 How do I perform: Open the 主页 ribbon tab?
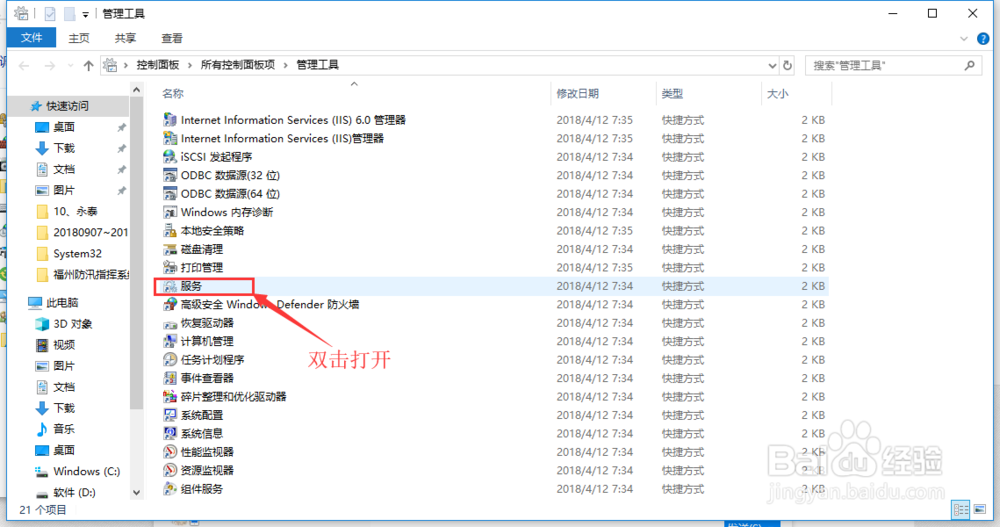(79, 38)
